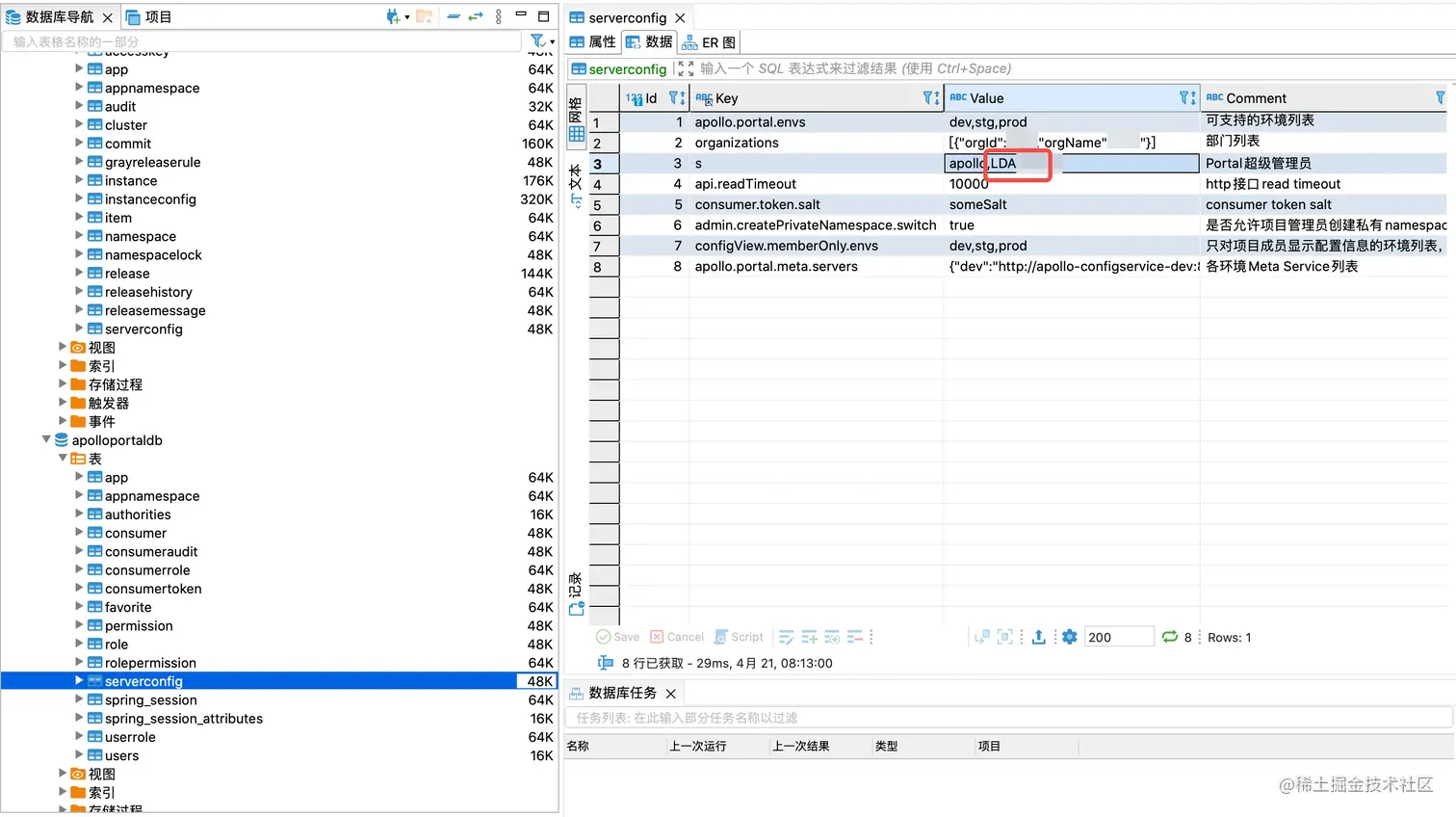Click the navigator filter funnel icon
This screenshot has height=817, width=1456.
[x=537, y=40]
